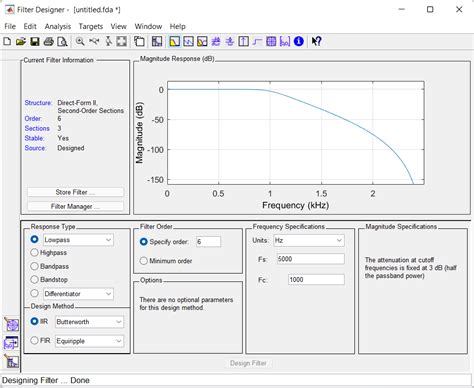
Task: Click the 'Magnitude (dB)' vertical axis label
Action: pyautogui.click(x=139, y=133)
